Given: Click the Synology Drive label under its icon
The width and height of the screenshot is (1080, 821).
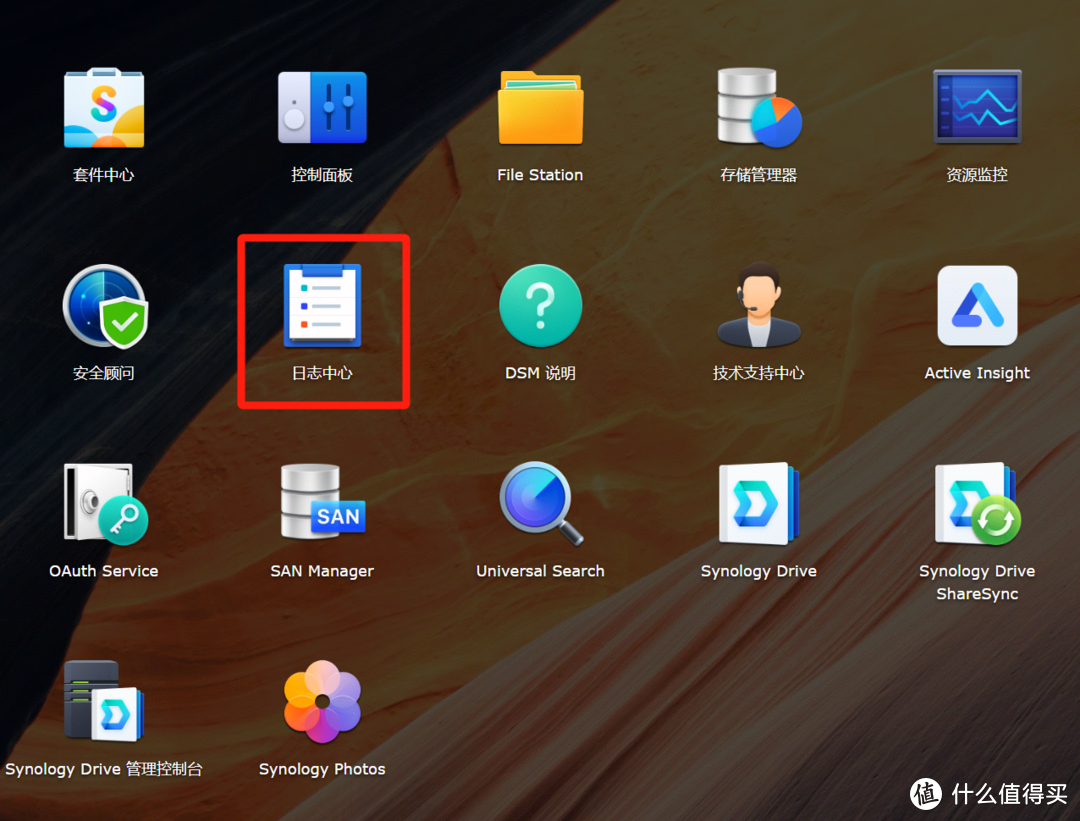Looking at the screenshot, I should 759,572.
